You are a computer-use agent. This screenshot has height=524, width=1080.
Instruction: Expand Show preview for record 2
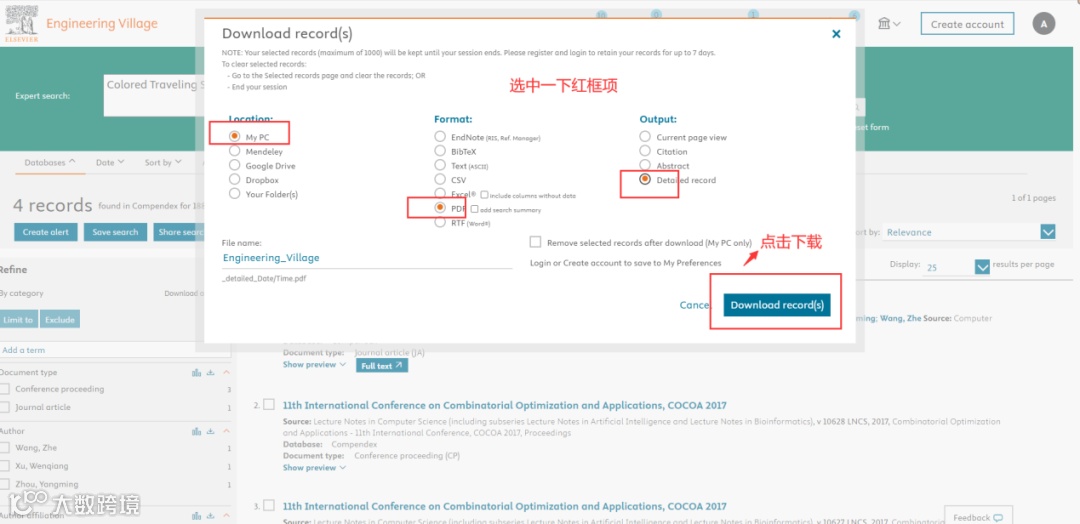click(314, 468)
